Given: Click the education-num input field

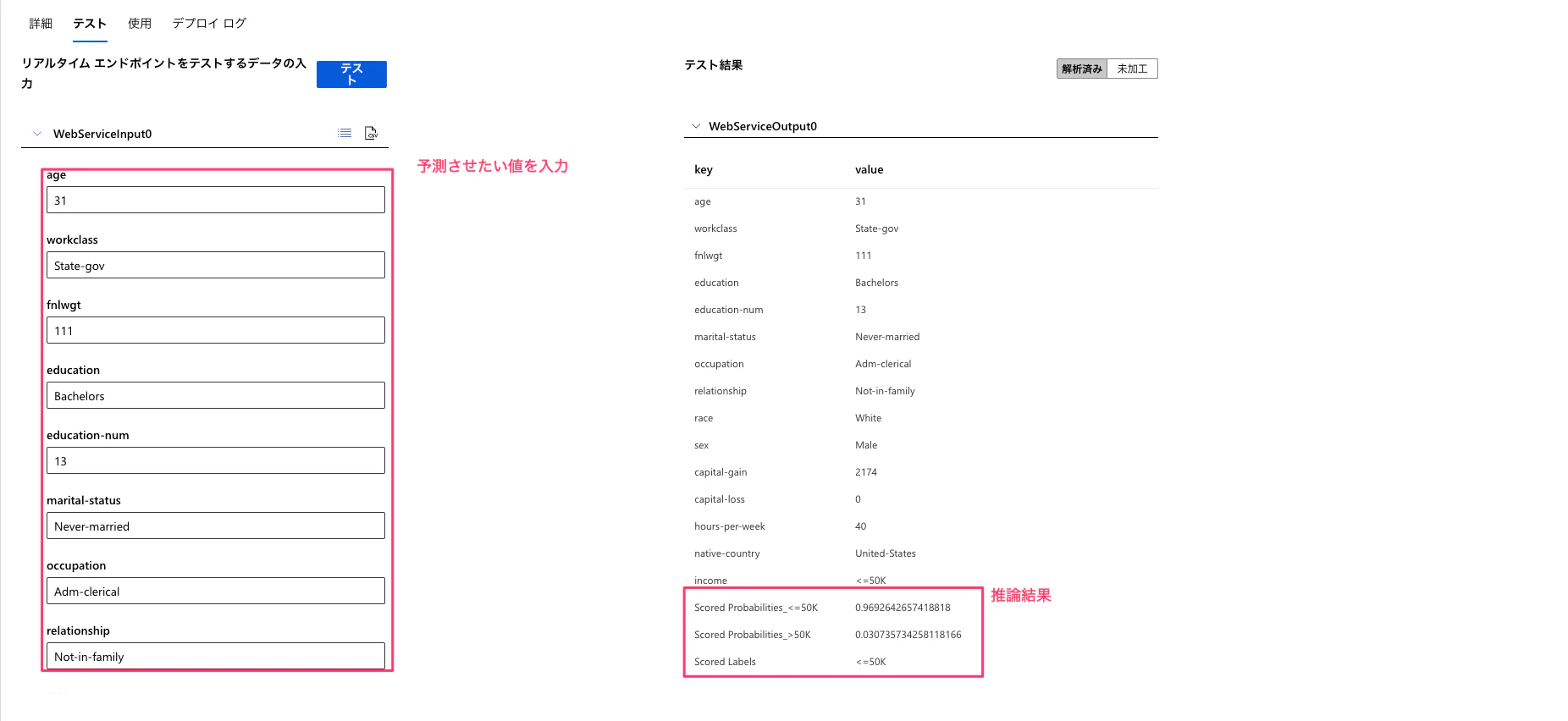Looking at the screenshot, I should tap(216, 461).
